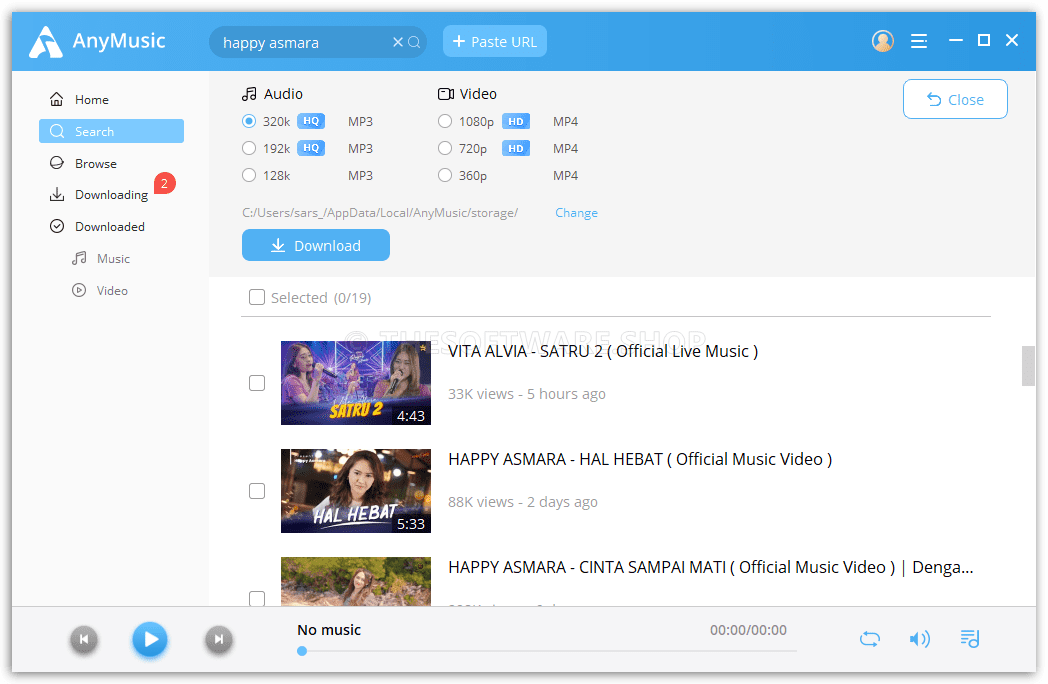The height and width of the screenshot is (684, 1048).
Task: Minimize the AnyMusic window
Action: (x=956, y=41)
